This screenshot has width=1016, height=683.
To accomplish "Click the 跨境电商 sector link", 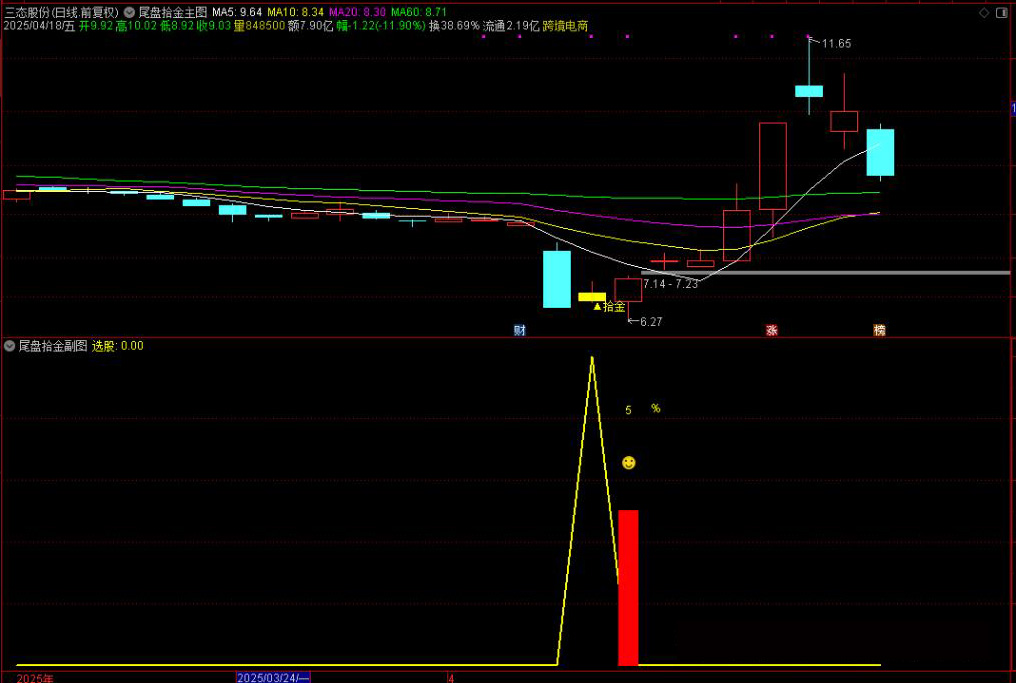I will point(565,26).
